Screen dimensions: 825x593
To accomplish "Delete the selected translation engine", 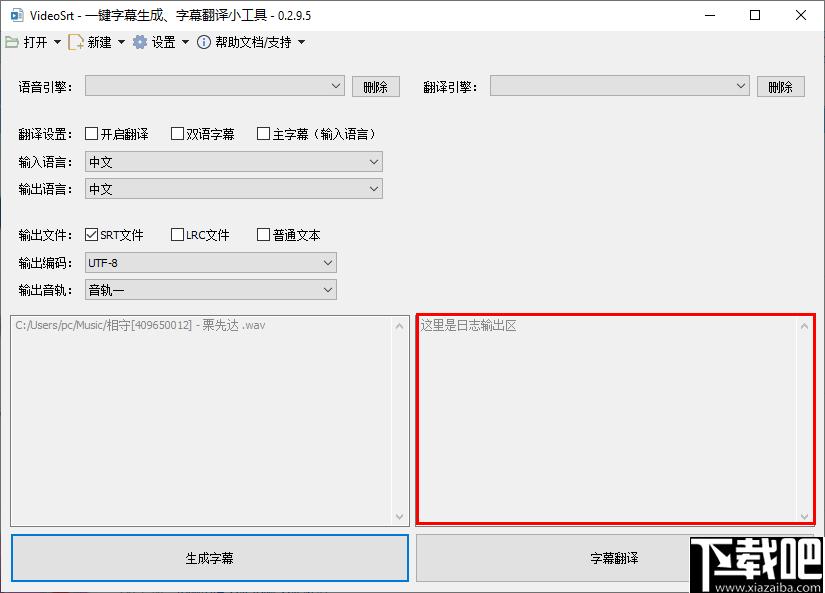I will pyautogui.click(x=781, y=87).
